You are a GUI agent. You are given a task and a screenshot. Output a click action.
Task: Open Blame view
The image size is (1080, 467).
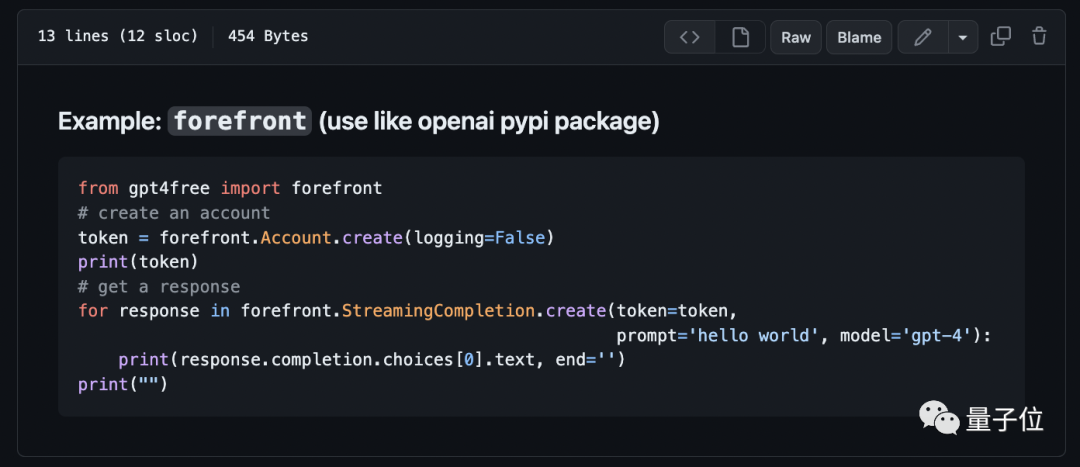859,37
